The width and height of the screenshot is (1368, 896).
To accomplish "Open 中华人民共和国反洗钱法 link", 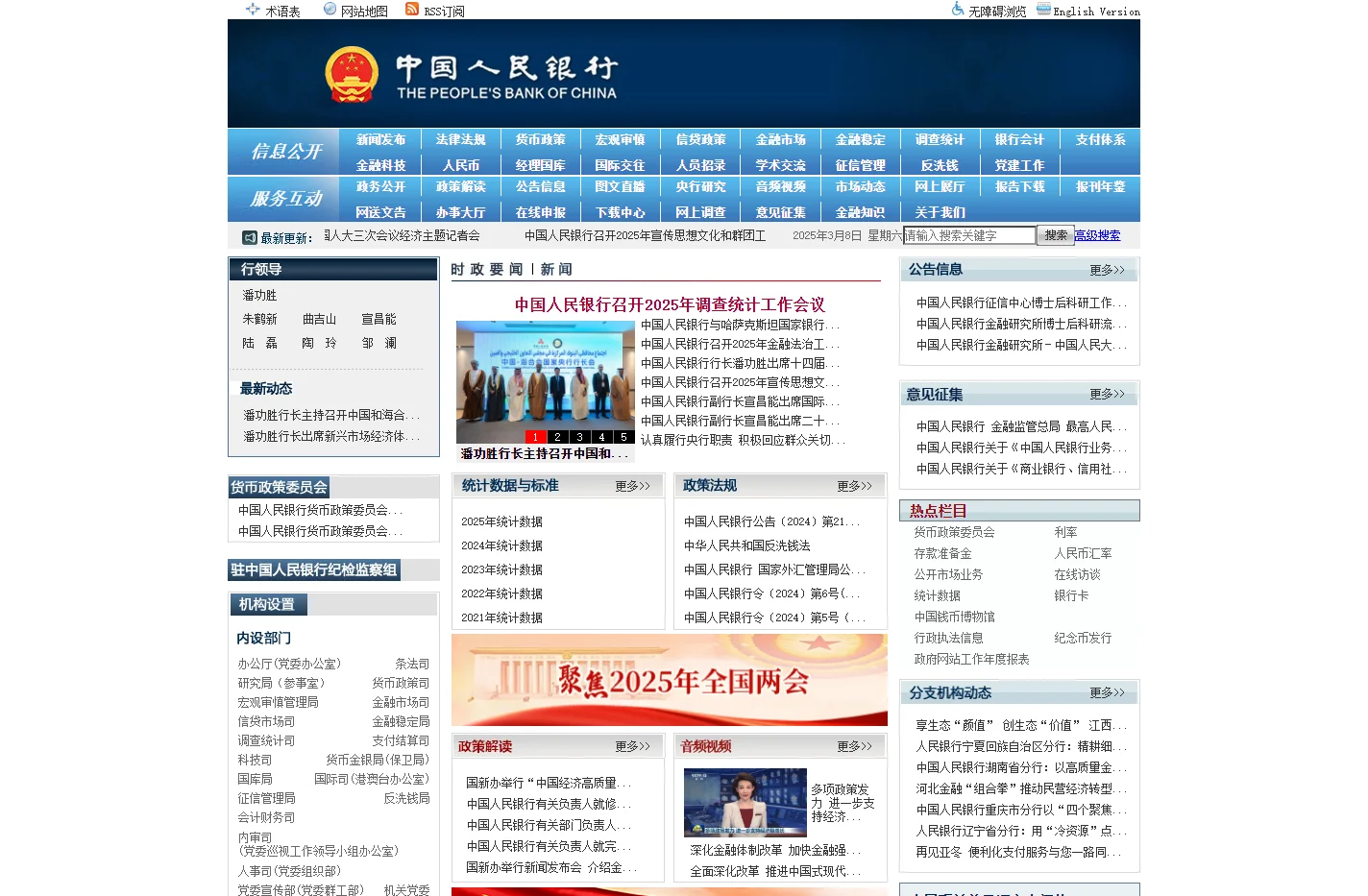I will click(746, 545).
